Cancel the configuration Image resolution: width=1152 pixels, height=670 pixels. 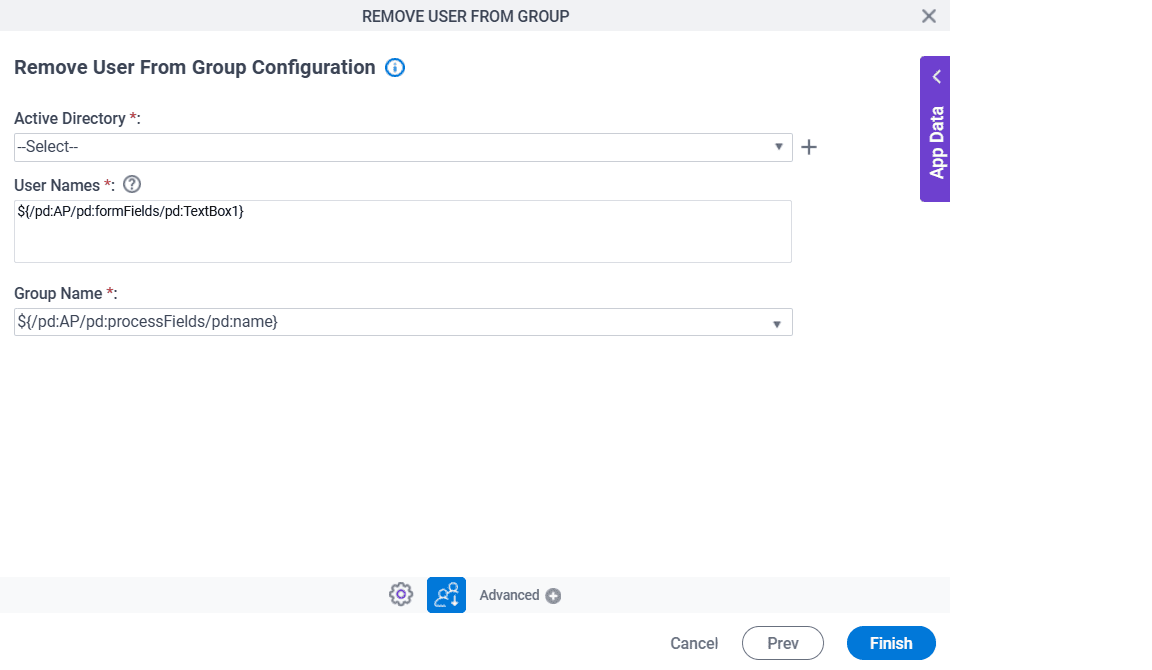click(694, 643)
